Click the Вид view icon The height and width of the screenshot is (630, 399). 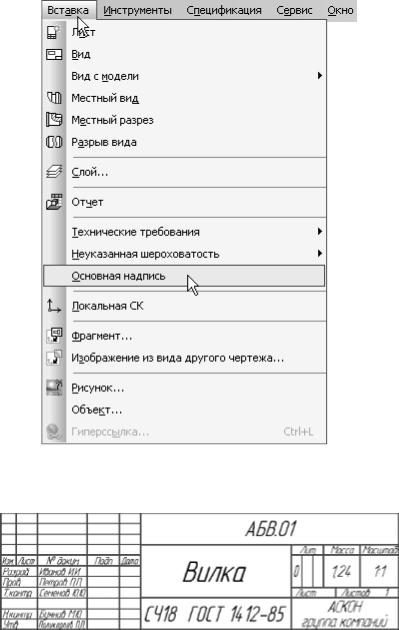tap(54, 54)
